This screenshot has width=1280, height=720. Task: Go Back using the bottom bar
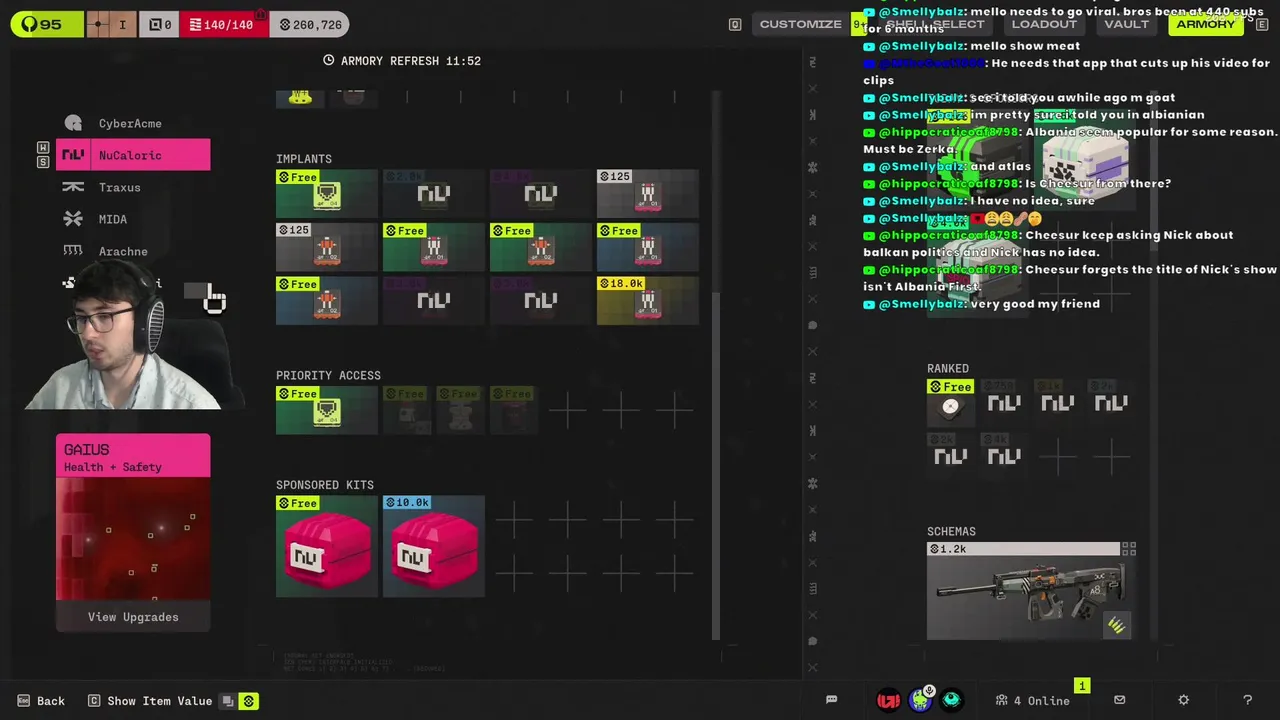[x=41, y=701]
